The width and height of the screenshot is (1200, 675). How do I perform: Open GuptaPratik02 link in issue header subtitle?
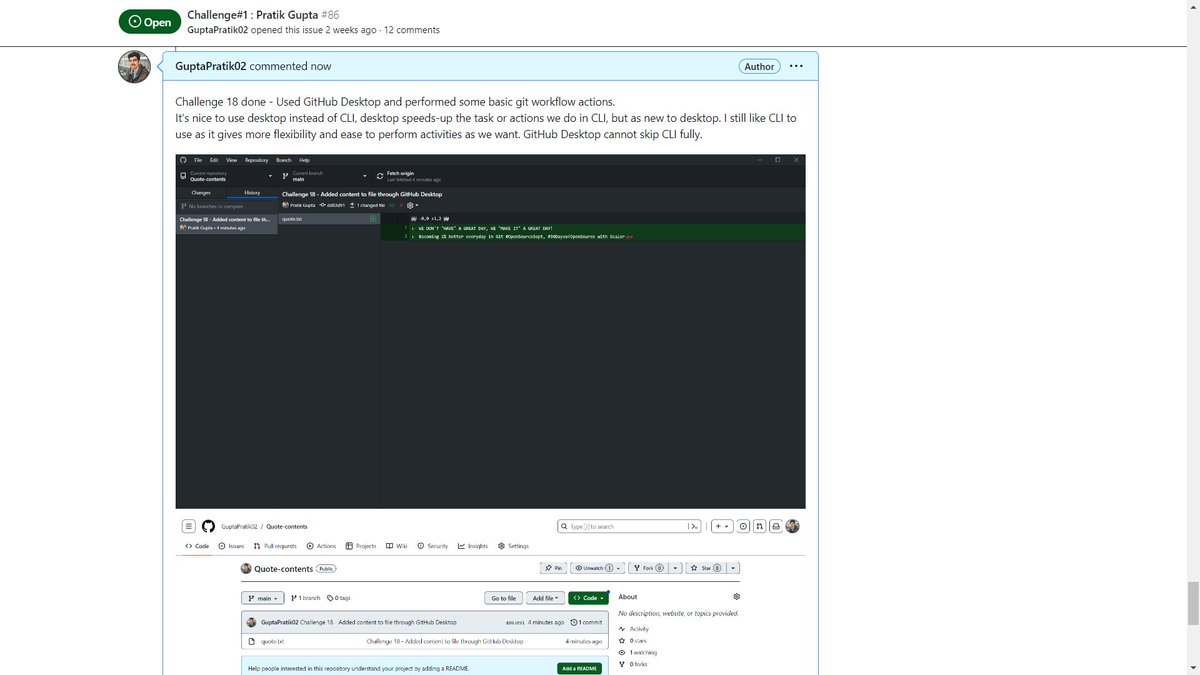click(218, 30)
